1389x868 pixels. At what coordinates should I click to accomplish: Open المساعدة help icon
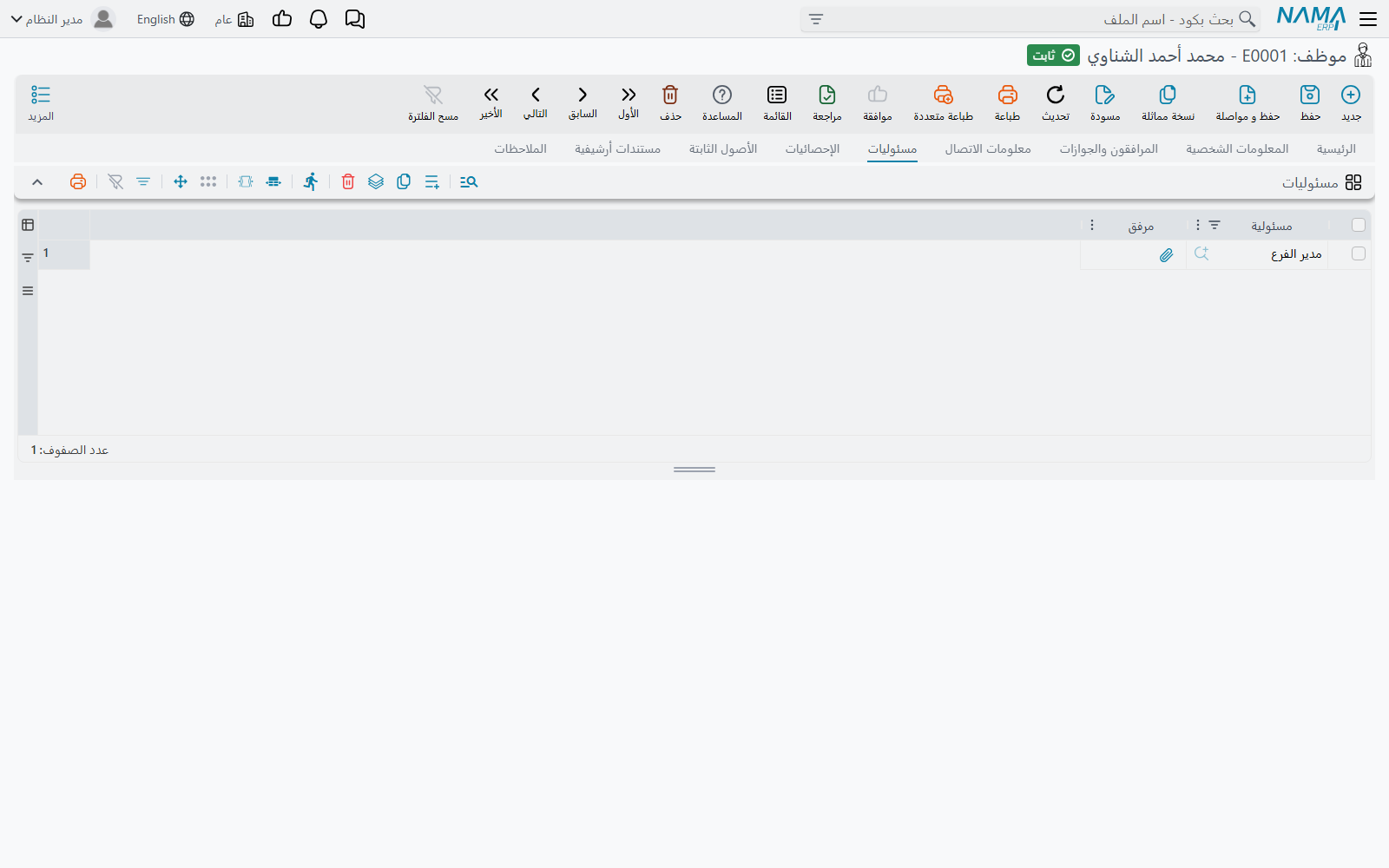click(x=722, y=95)
